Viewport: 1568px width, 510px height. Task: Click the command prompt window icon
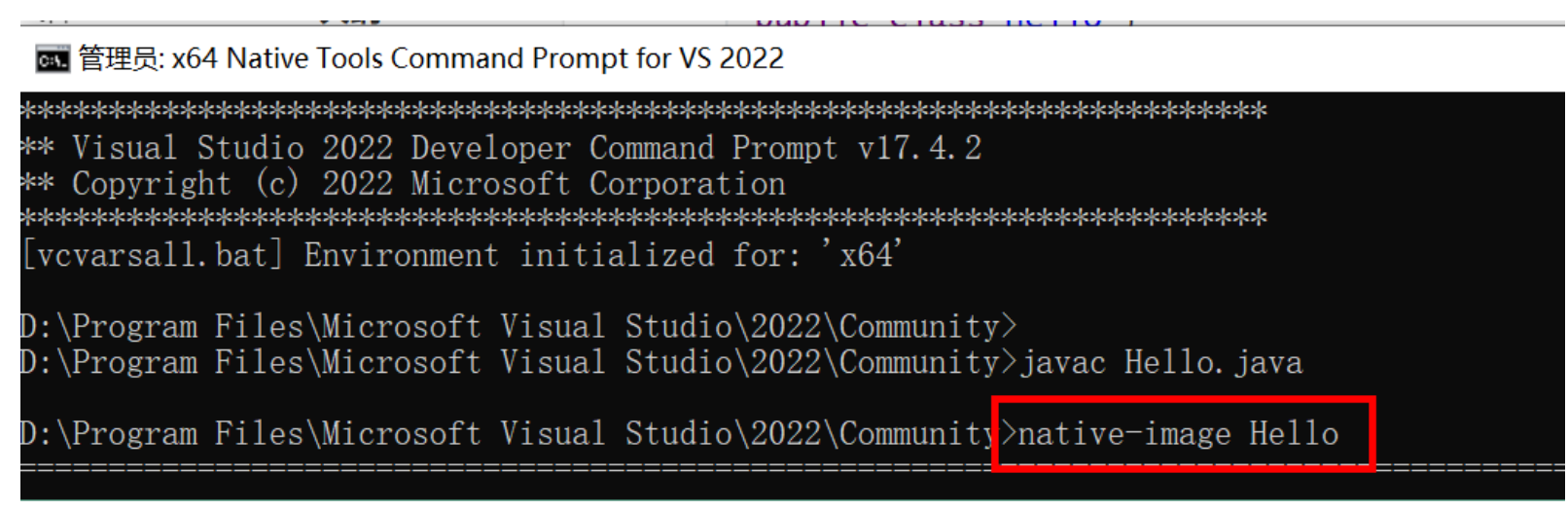pyautogui.click(x=53, y=59)
